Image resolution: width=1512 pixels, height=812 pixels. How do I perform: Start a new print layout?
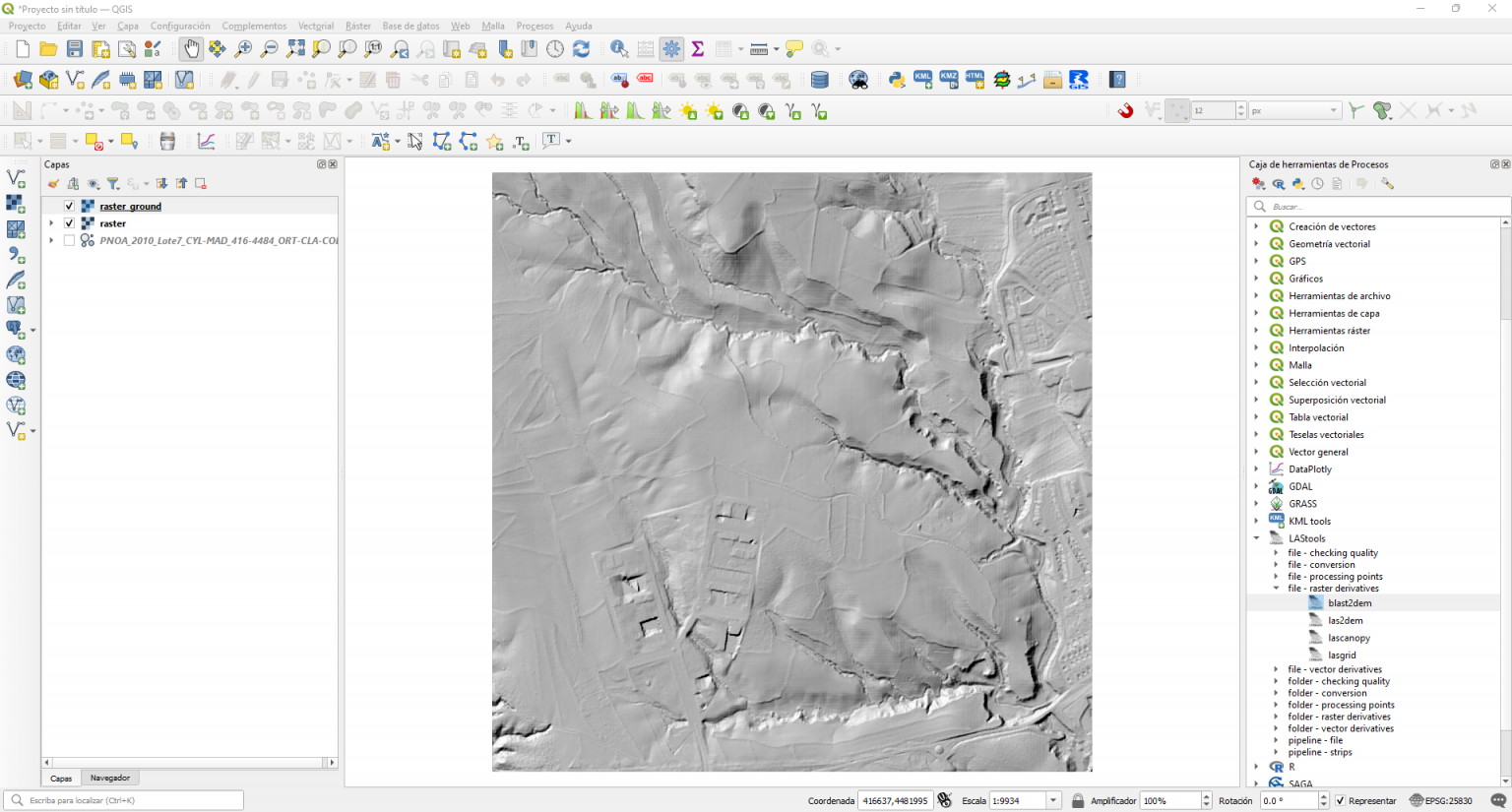coord(99,48)
